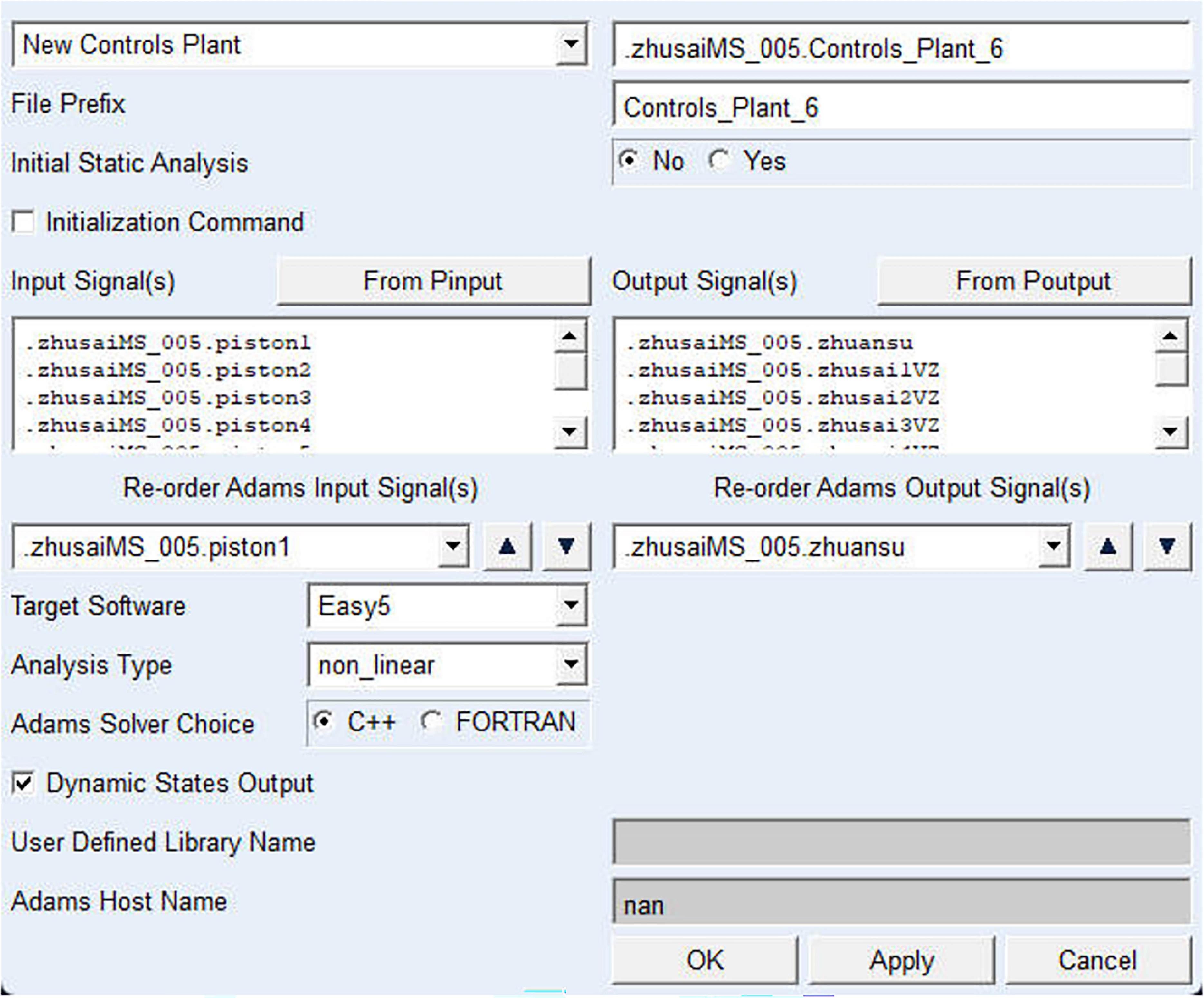Image resolution: width=1204 pixels, height=998 pixels.
Task: Click the User Defined Library Name field
Action: point(902,842)
